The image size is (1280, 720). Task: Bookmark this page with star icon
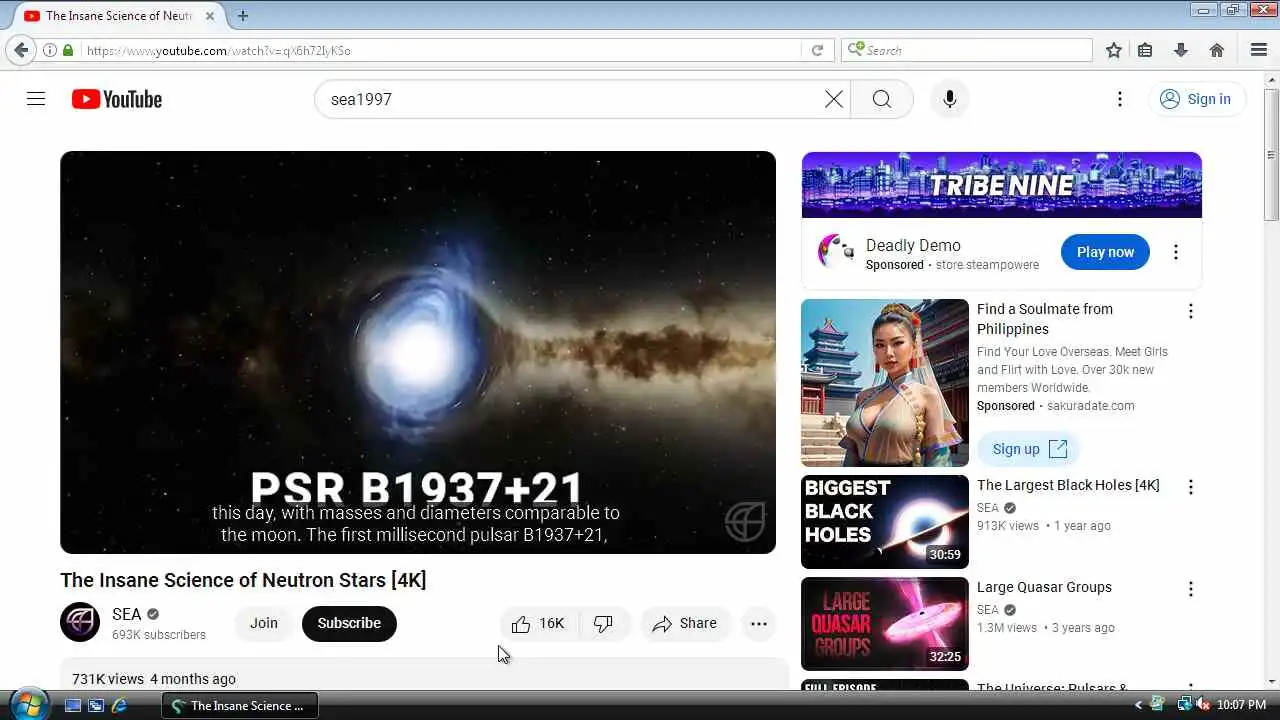1114,50
